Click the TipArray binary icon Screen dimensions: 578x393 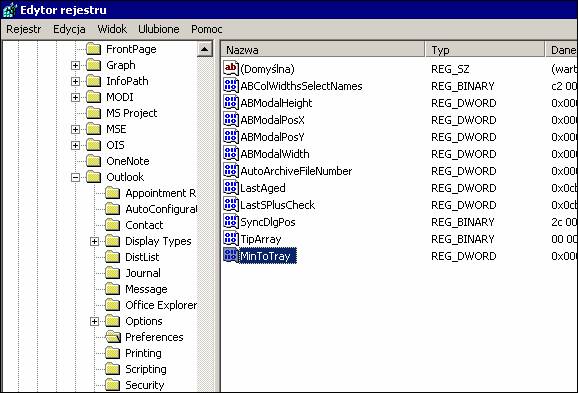coord(231,239)
